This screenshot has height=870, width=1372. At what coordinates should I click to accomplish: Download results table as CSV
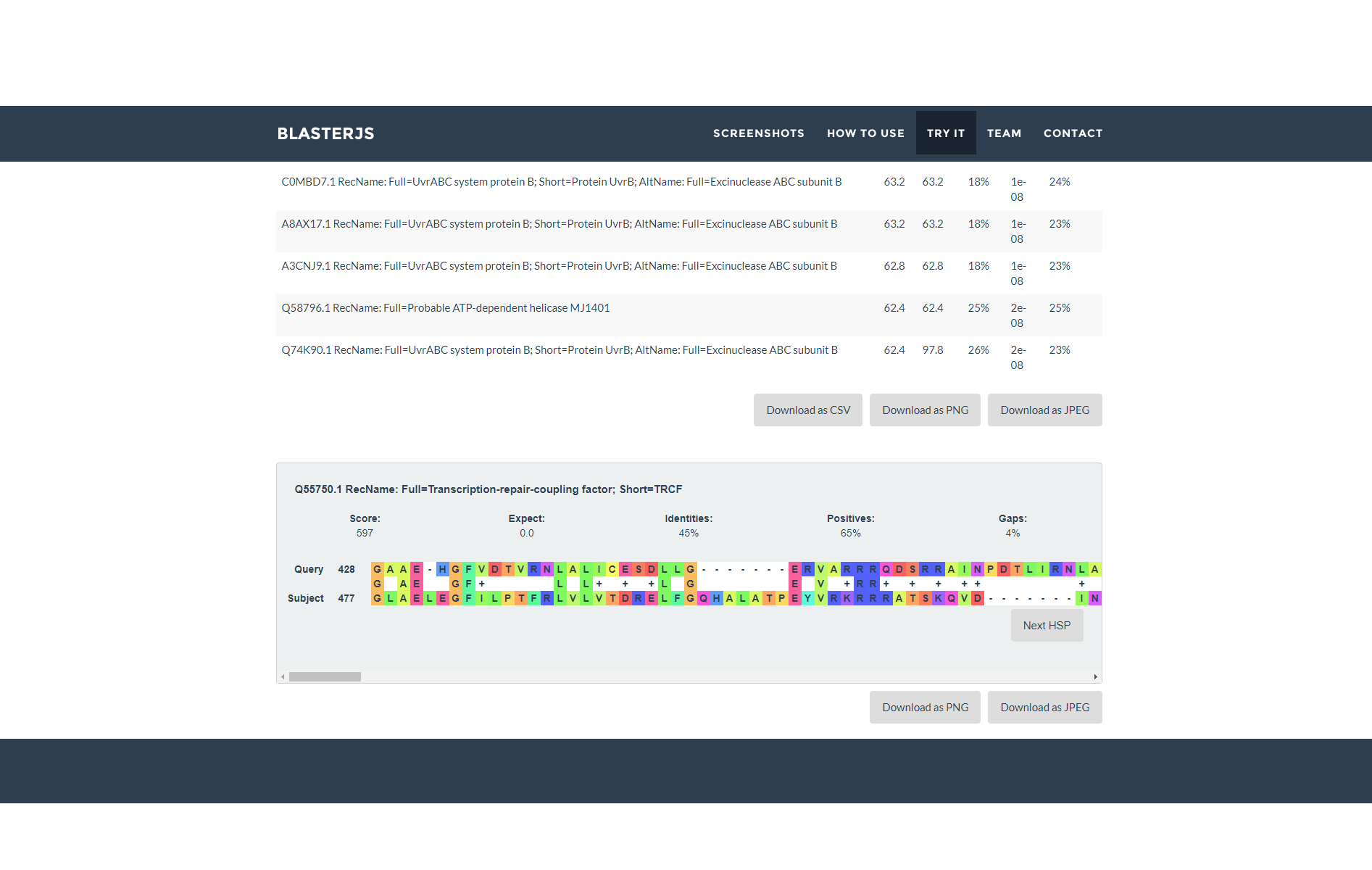click(807, 410)
